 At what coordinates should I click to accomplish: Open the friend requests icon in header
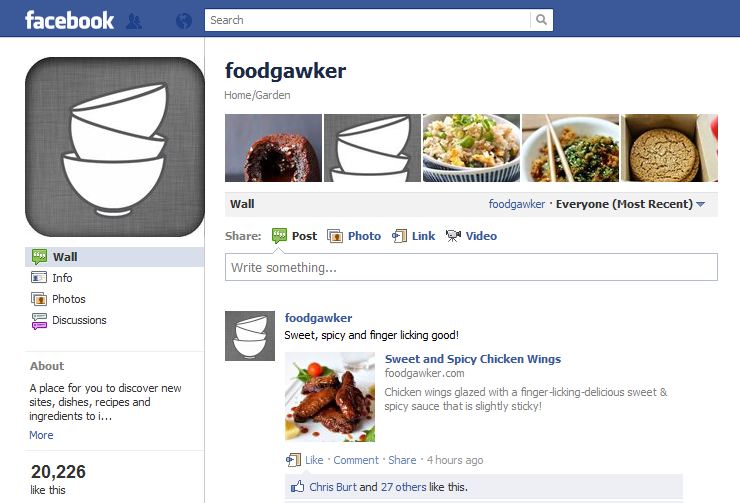[134, 21]
